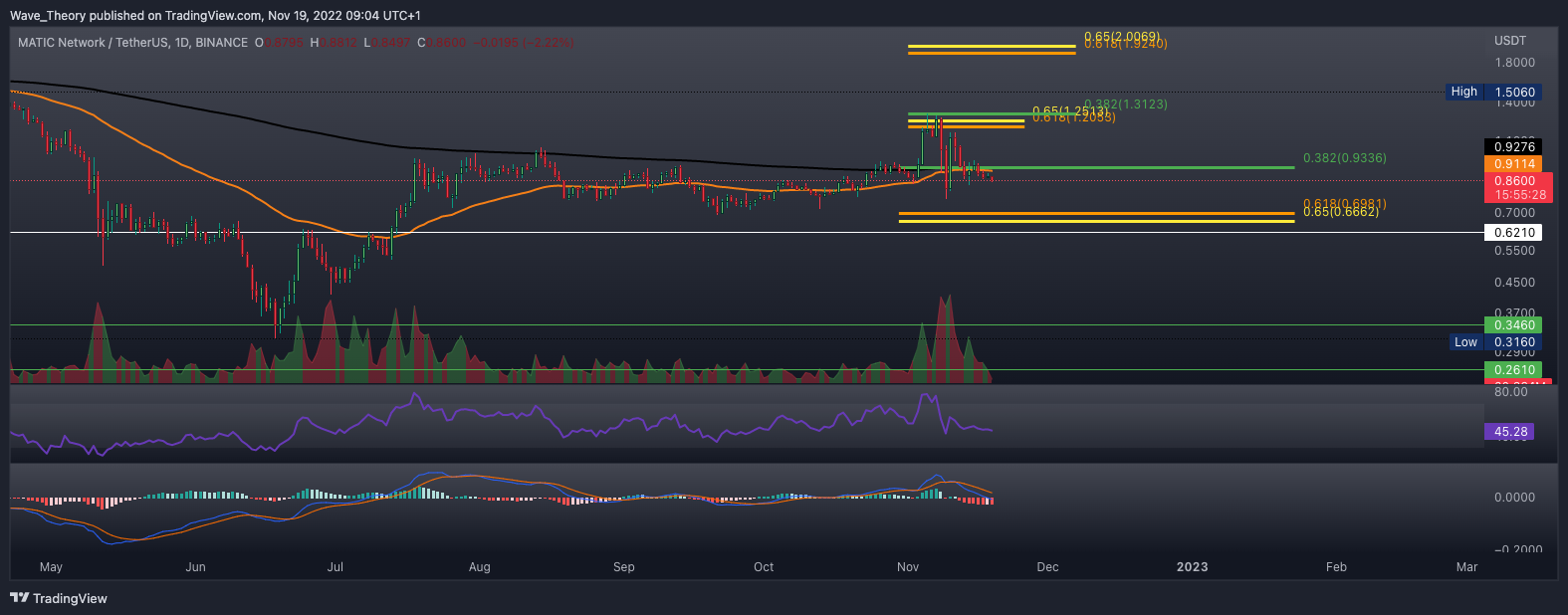Select the 0.382(1.3123) Fibonacci label
Image resolution: width=1568 pixels, height=615 pixels.
point(1125,103)
